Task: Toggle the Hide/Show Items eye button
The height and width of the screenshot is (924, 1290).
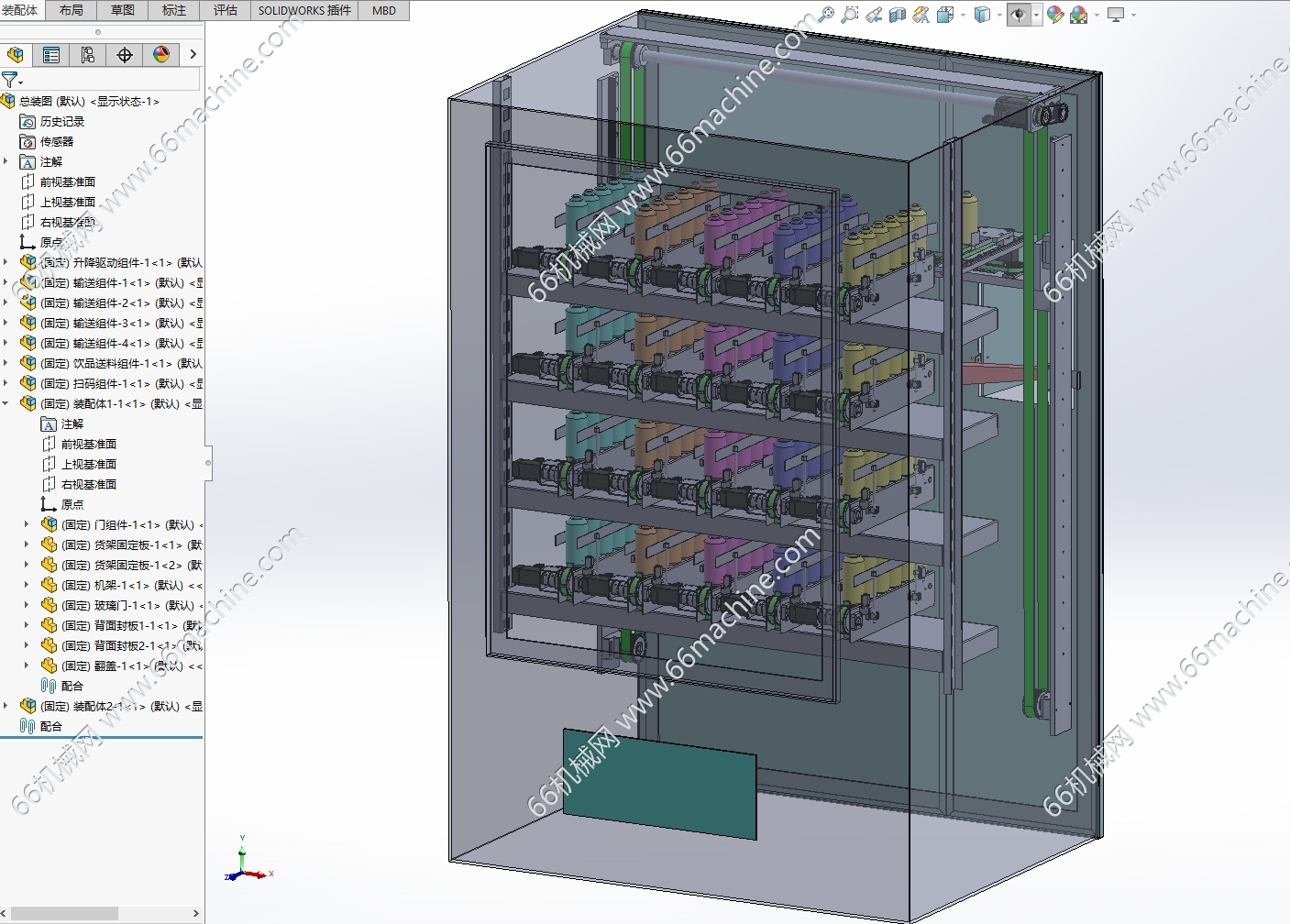Action: 1018,14
